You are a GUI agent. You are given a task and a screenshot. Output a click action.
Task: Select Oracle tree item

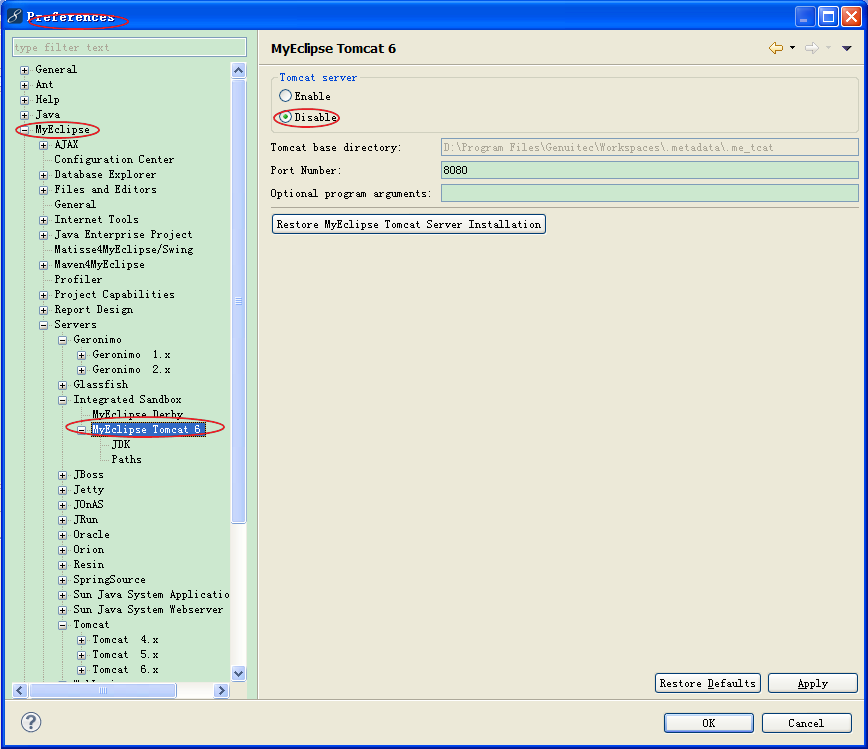click(x=91, y=534)
